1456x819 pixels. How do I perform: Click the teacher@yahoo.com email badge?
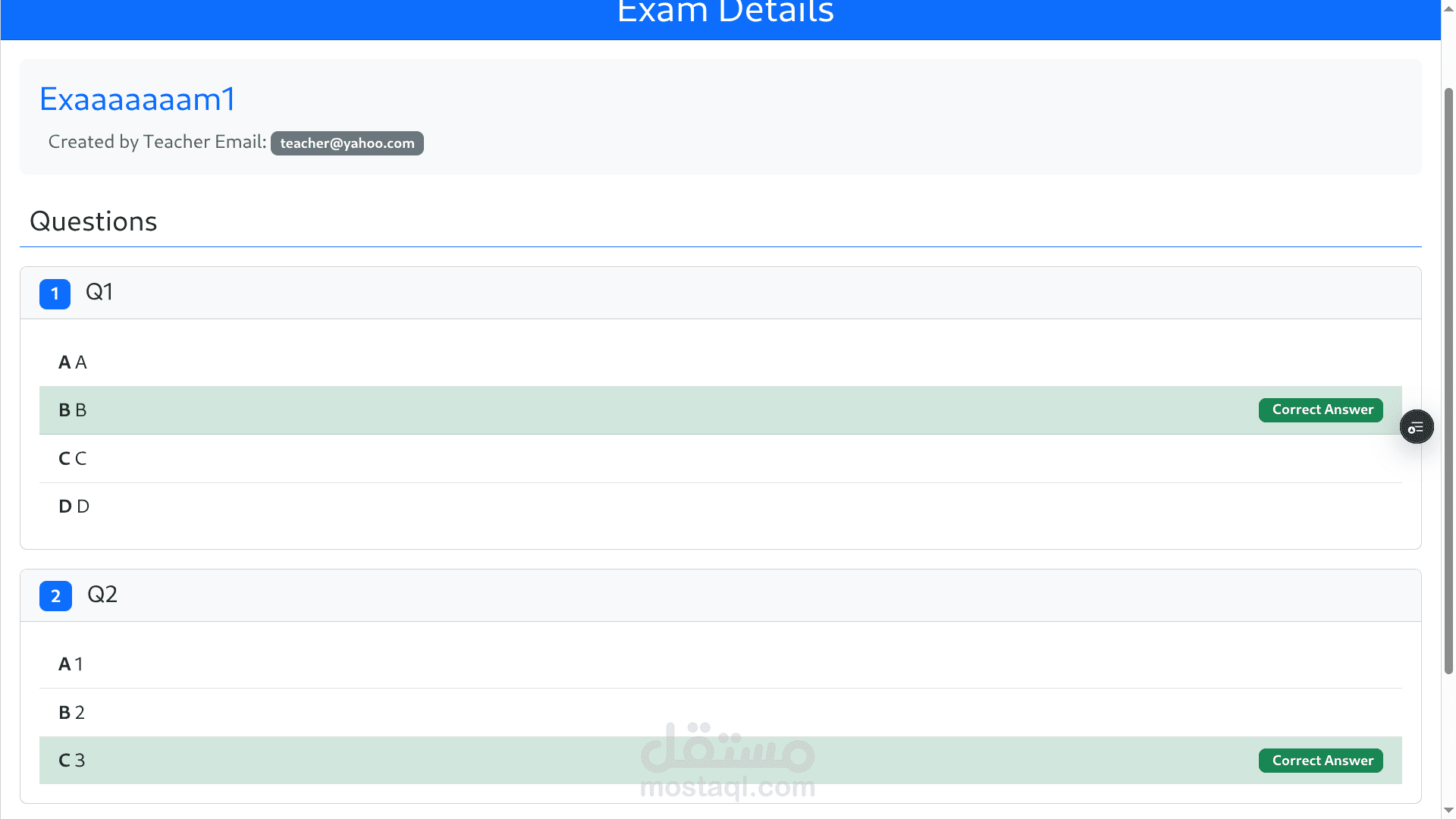pos(347,143)
